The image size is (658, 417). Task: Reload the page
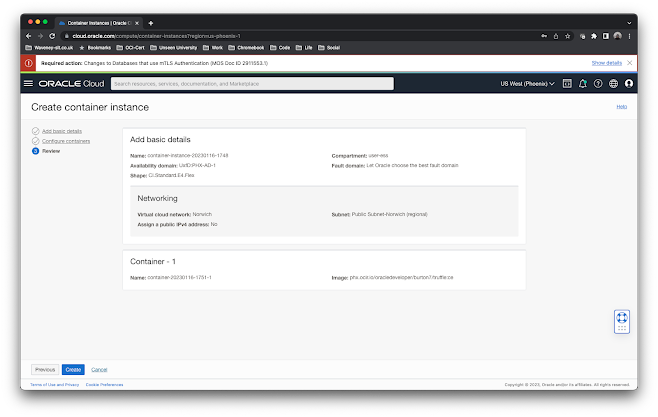[x=52, y=36]
